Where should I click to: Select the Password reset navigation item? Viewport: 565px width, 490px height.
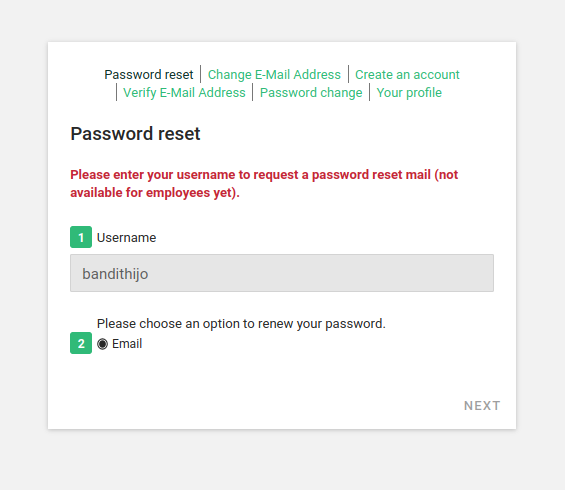(x=149, y=75)
